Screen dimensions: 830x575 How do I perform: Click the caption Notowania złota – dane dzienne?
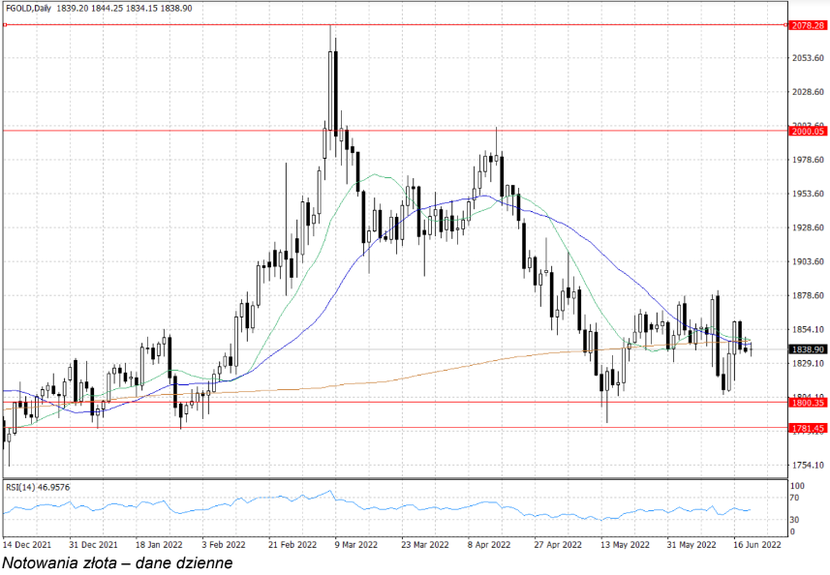click(118, 563)
